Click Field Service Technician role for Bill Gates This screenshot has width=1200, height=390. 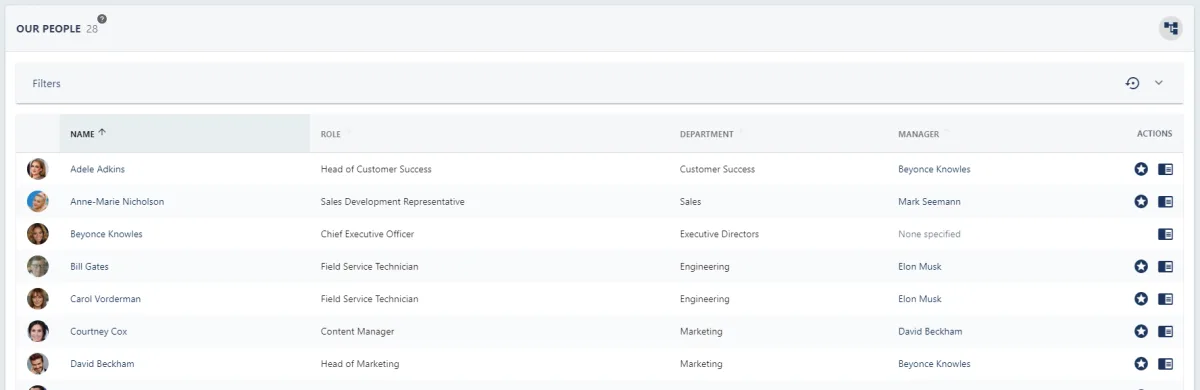369,267
